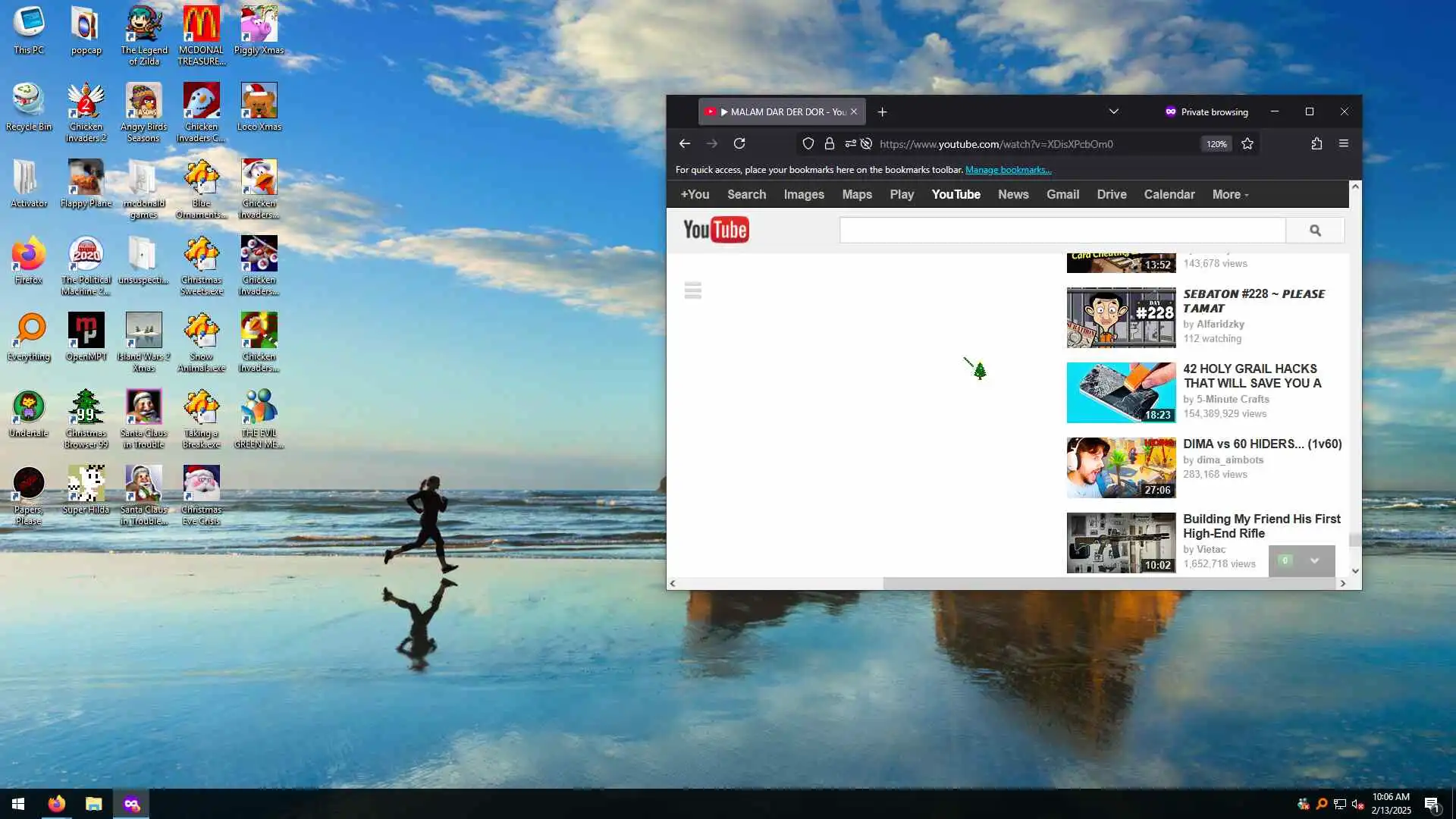Open the Building My Friend rifle video thumbnail
1456x819 pixels.
[x=1121, y=542]
